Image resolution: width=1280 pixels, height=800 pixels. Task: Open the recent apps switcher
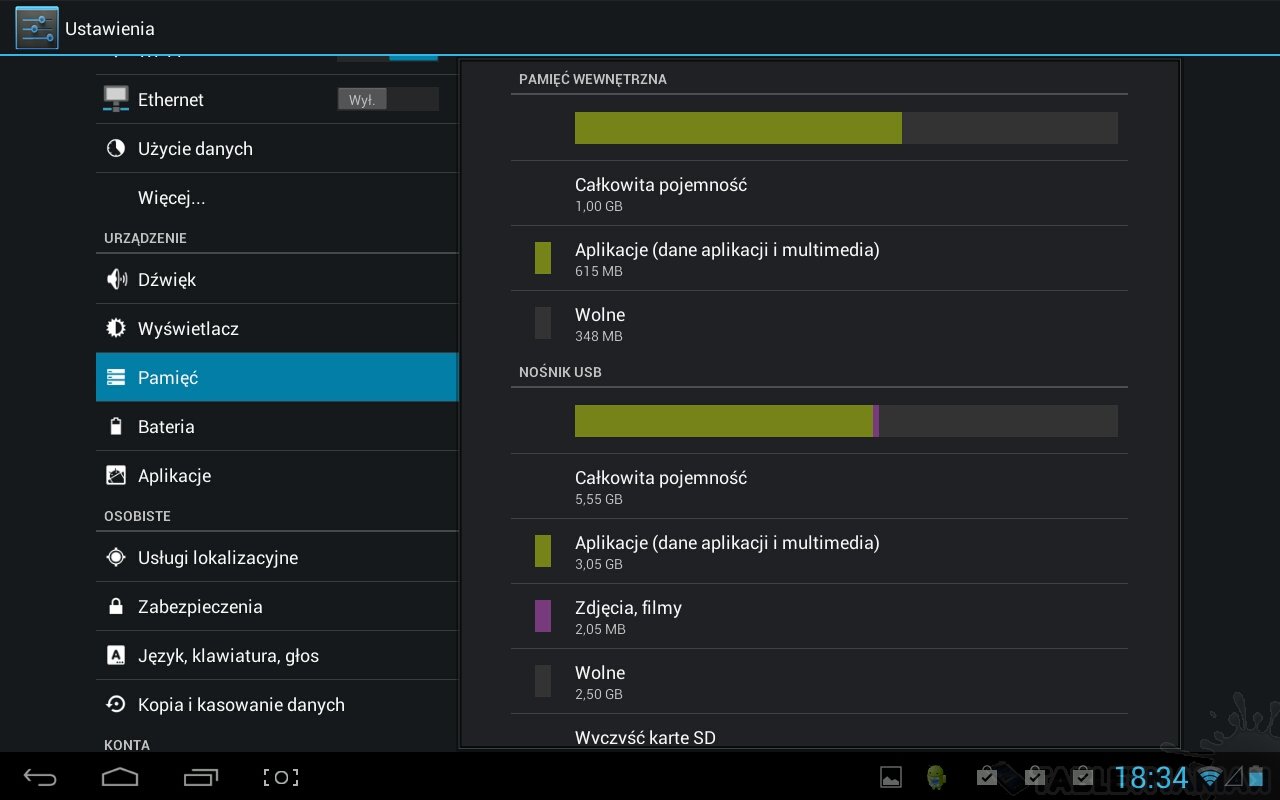201,777
